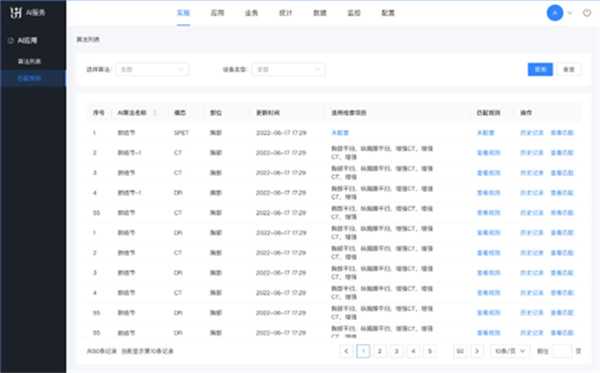
Task: Sort by the AI算法名称 column sort icon
Action: click(155, 113)
